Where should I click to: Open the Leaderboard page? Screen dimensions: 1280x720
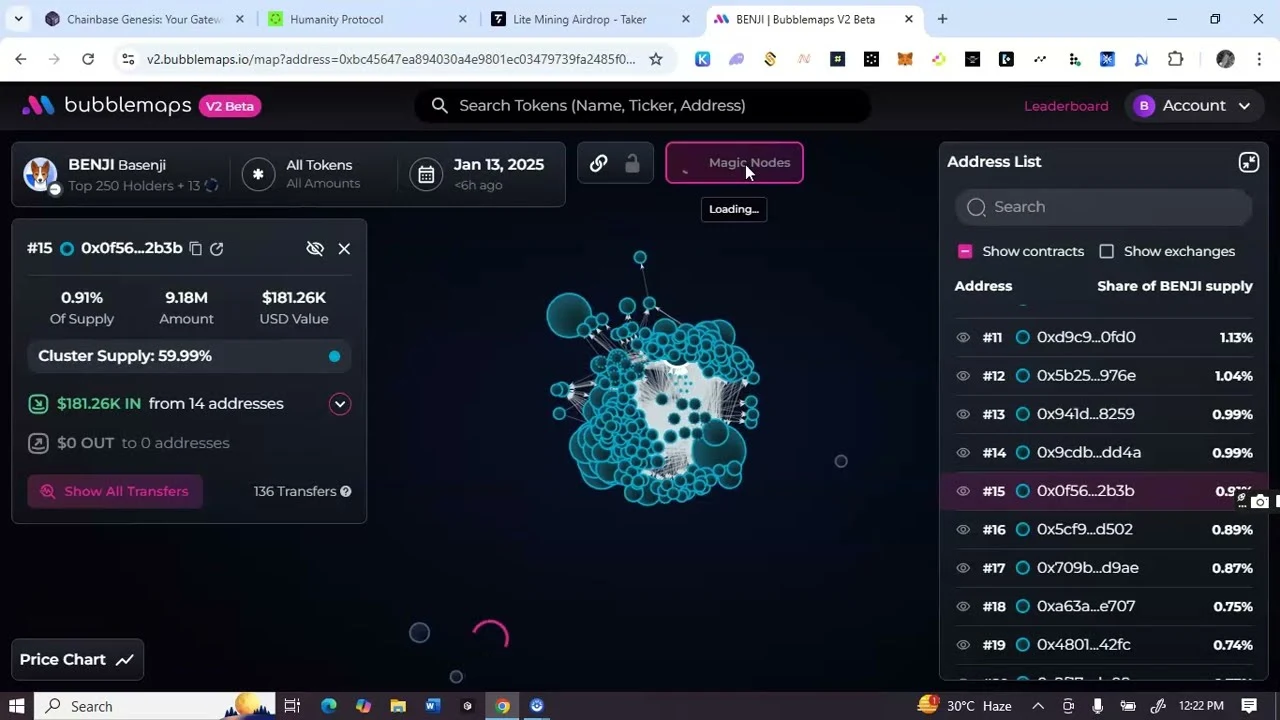1066,106
